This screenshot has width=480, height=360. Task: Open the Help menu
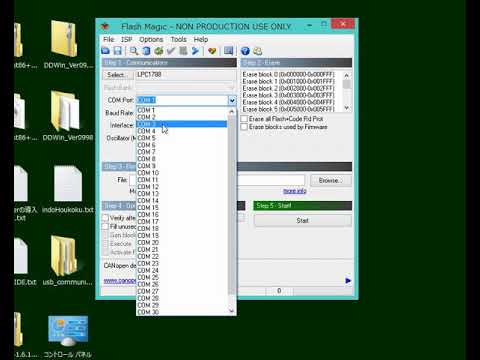coord(201,39)
